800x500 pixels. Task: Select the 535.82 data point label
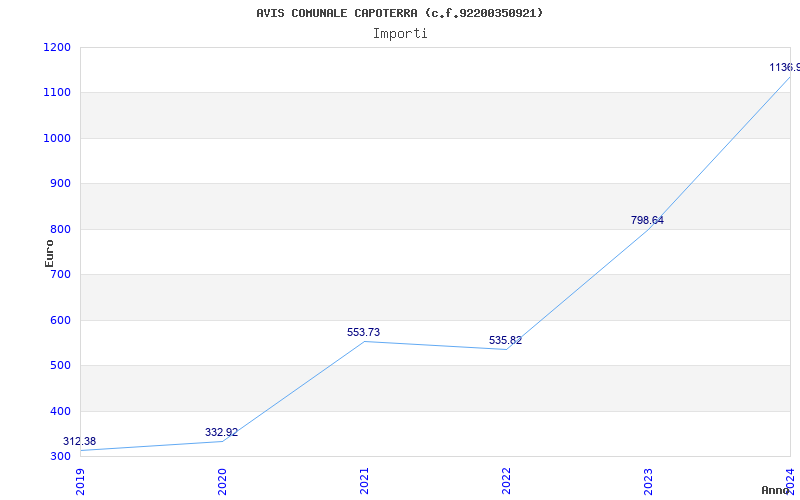pyautogui.click(x=505, y=340)
